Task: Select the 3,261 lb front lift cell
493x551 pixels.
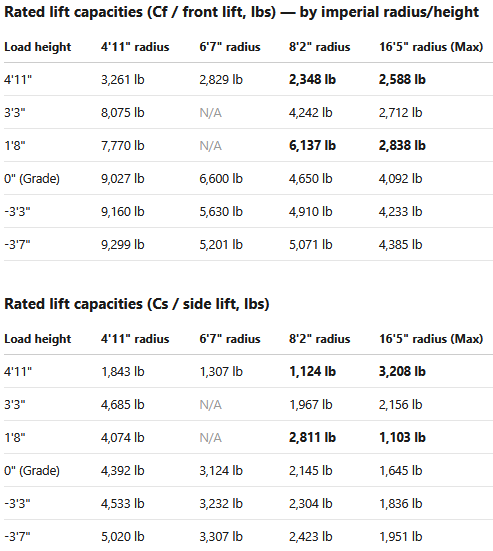Action: coord(123,79)
